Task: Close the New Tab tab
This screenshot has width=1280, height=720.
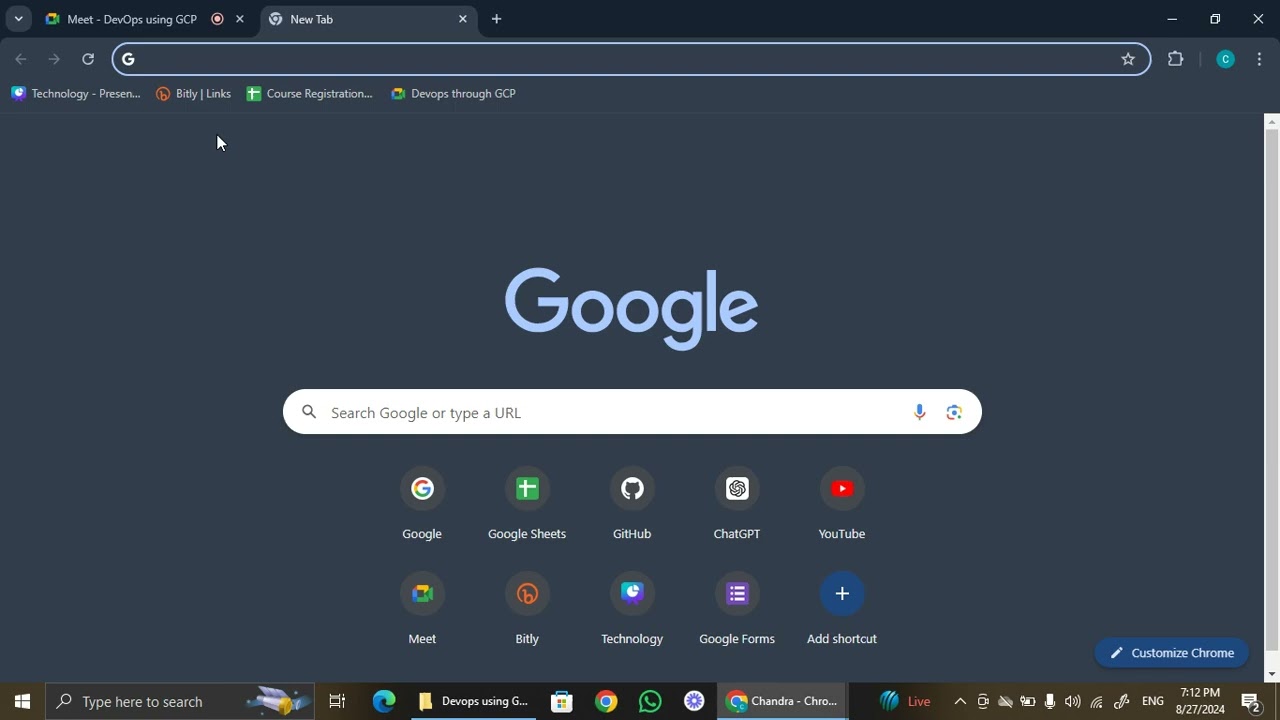Action: click(463, 19)
